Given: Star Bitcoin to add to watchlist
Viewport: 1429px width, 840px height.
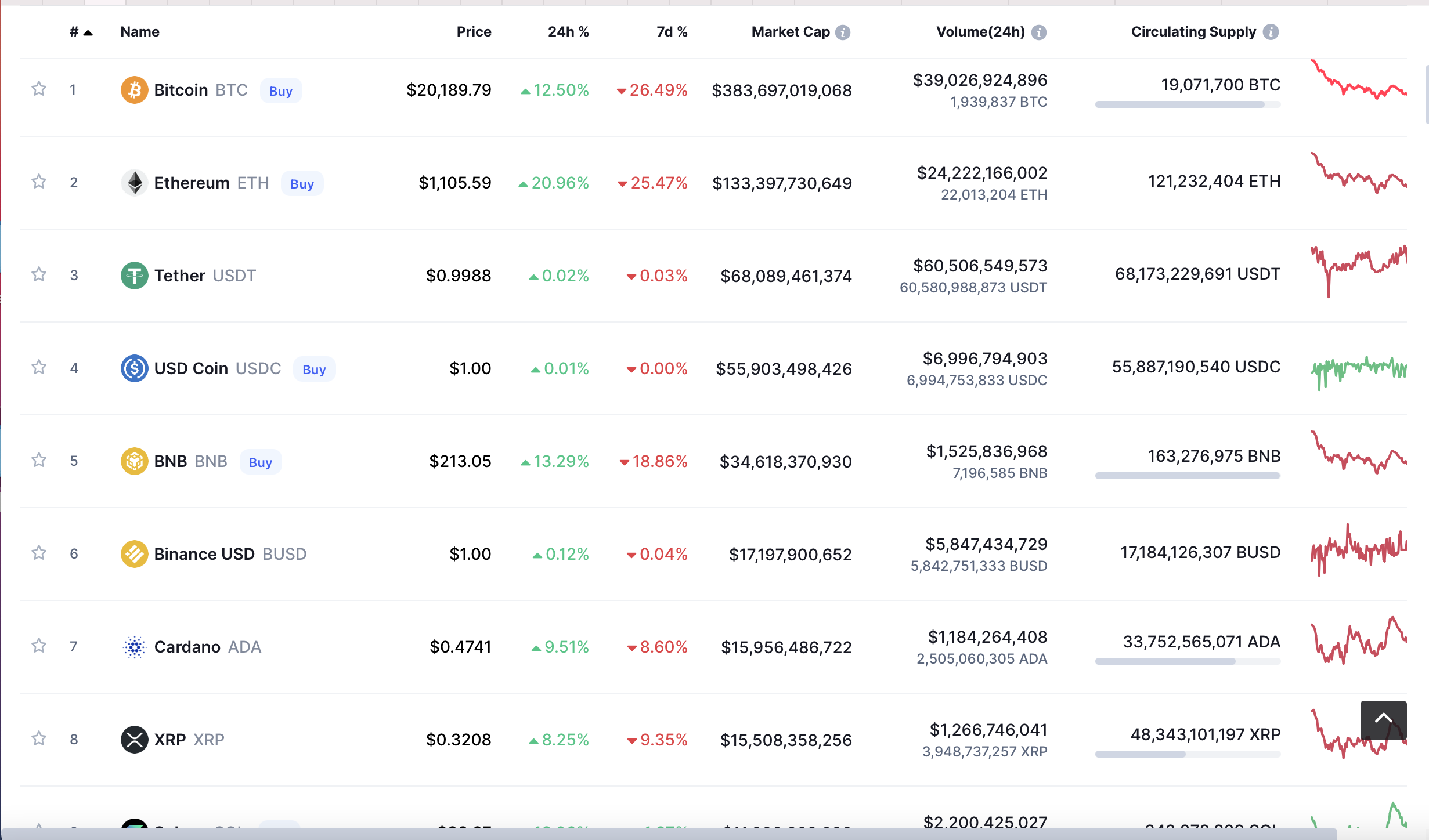Looking at the screenshot, I should click(x=39, y=89).
